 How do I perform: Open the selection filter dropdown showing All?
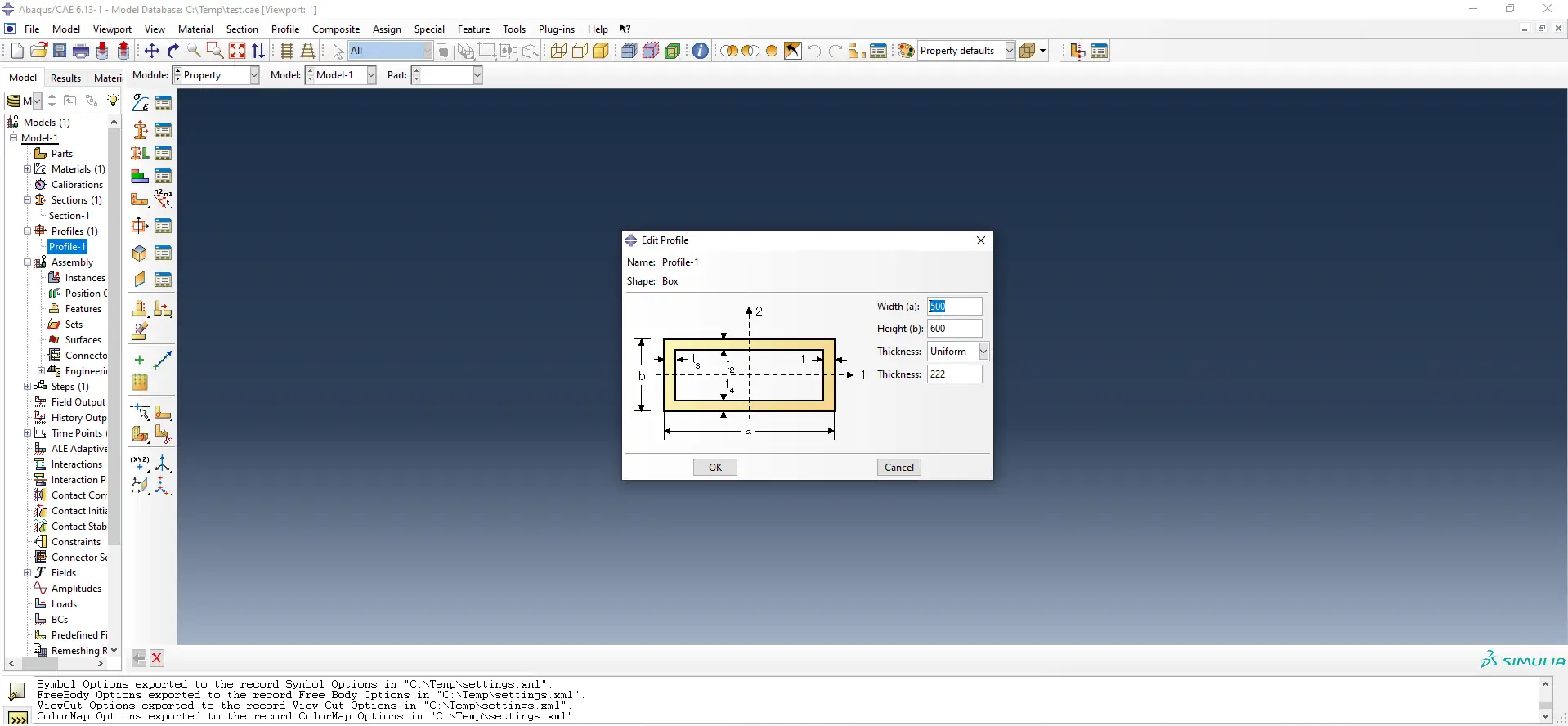coord(391,51)
